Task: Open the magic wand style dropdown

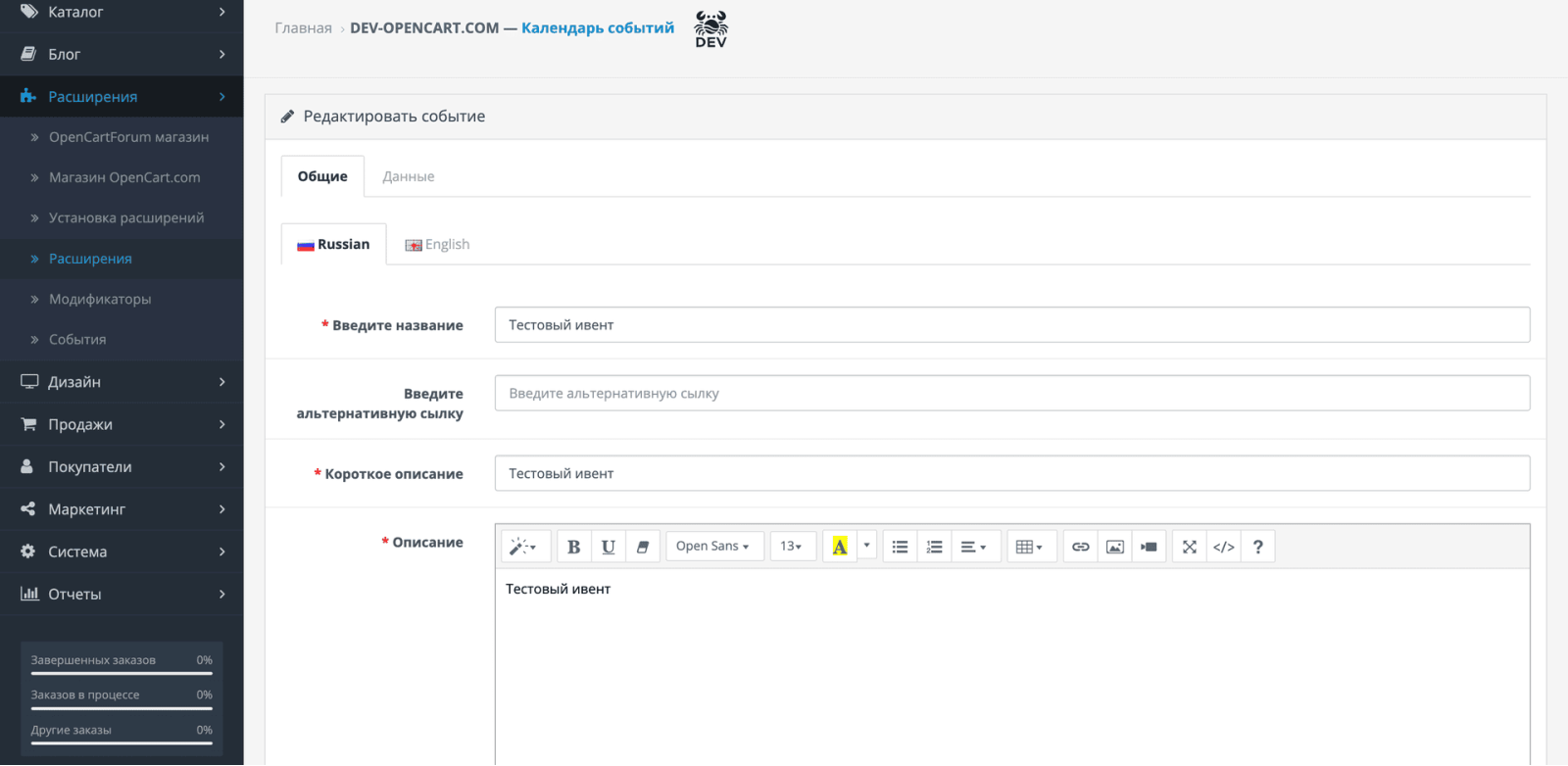Action: [525, 547]
